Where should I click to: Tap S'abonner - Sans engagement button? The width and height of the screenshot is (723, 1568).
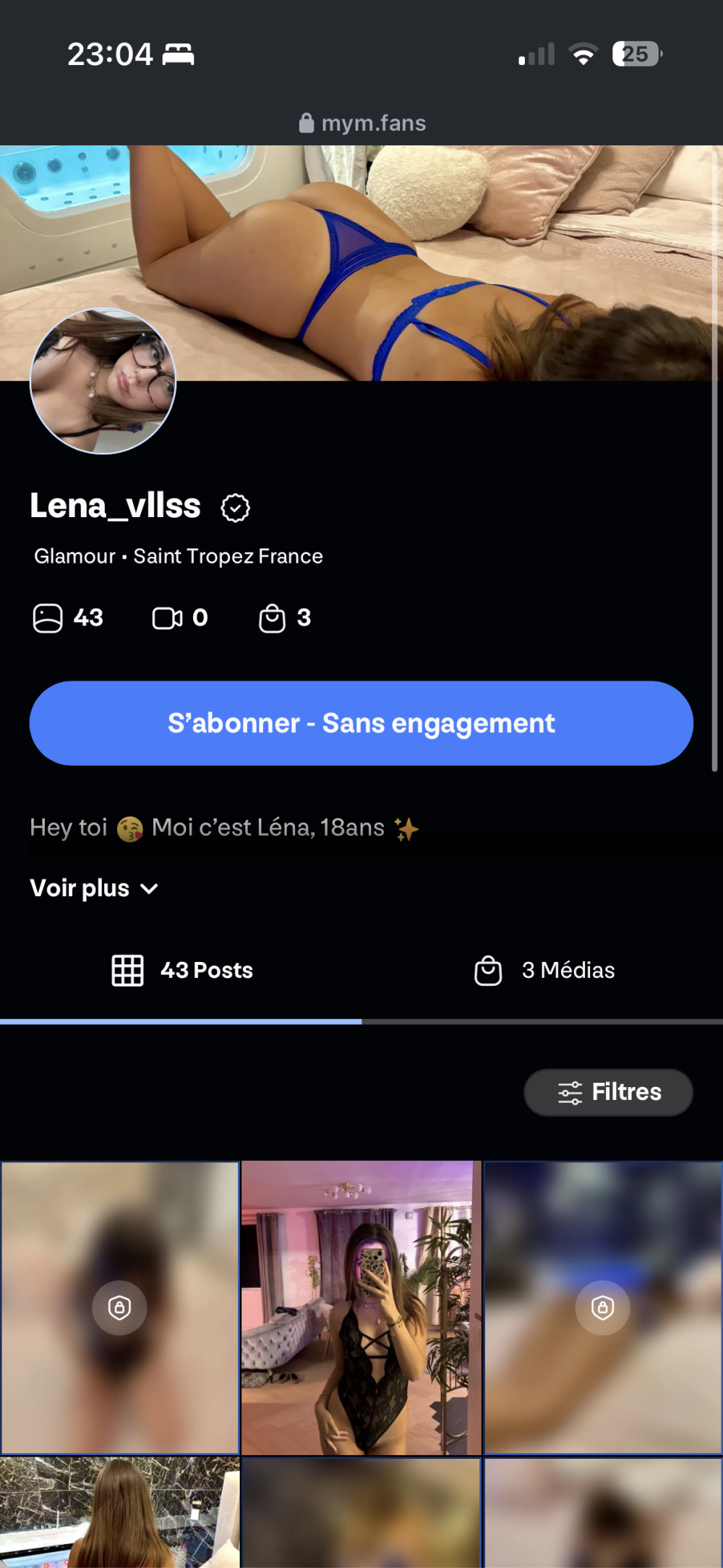(361, 723)
